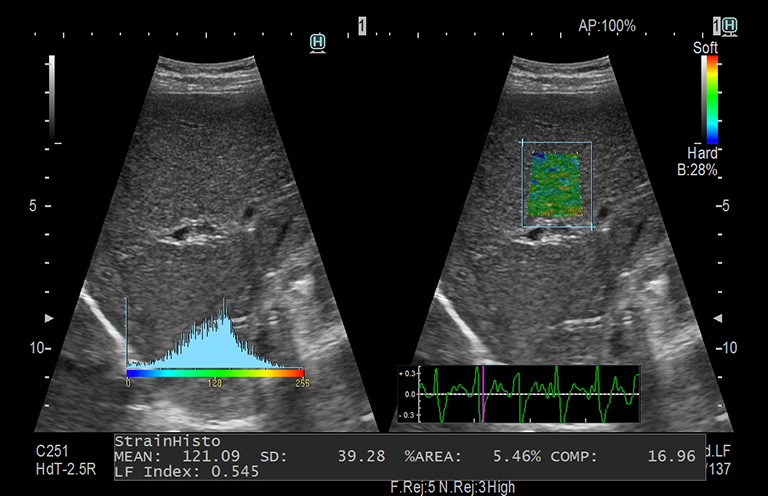Image resolution: width=768 pixels, height=496 pixels.
Task: Click the AP:100% acoustic power label
Action: point(607,26)
